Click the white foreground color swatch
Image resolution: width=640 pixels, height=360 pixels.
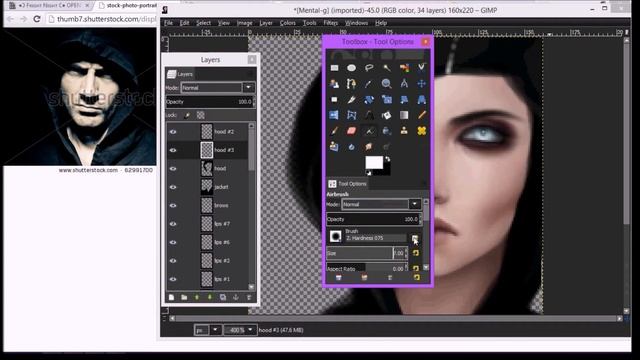pos(373,162)
